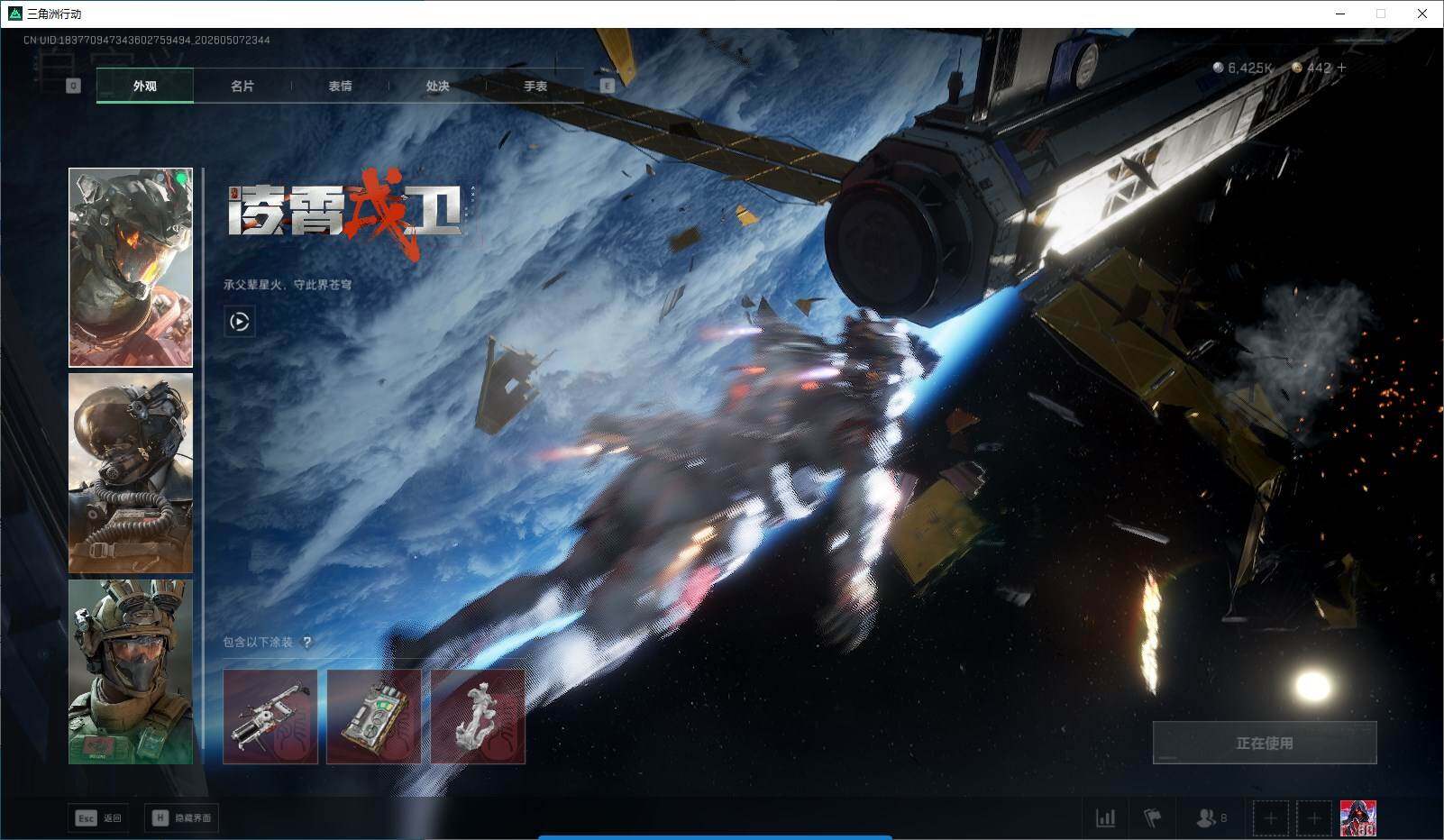1444x840 pixels.
Task: Select the masked green-vest soldier skin thumbnail
Action: (131, 671)
